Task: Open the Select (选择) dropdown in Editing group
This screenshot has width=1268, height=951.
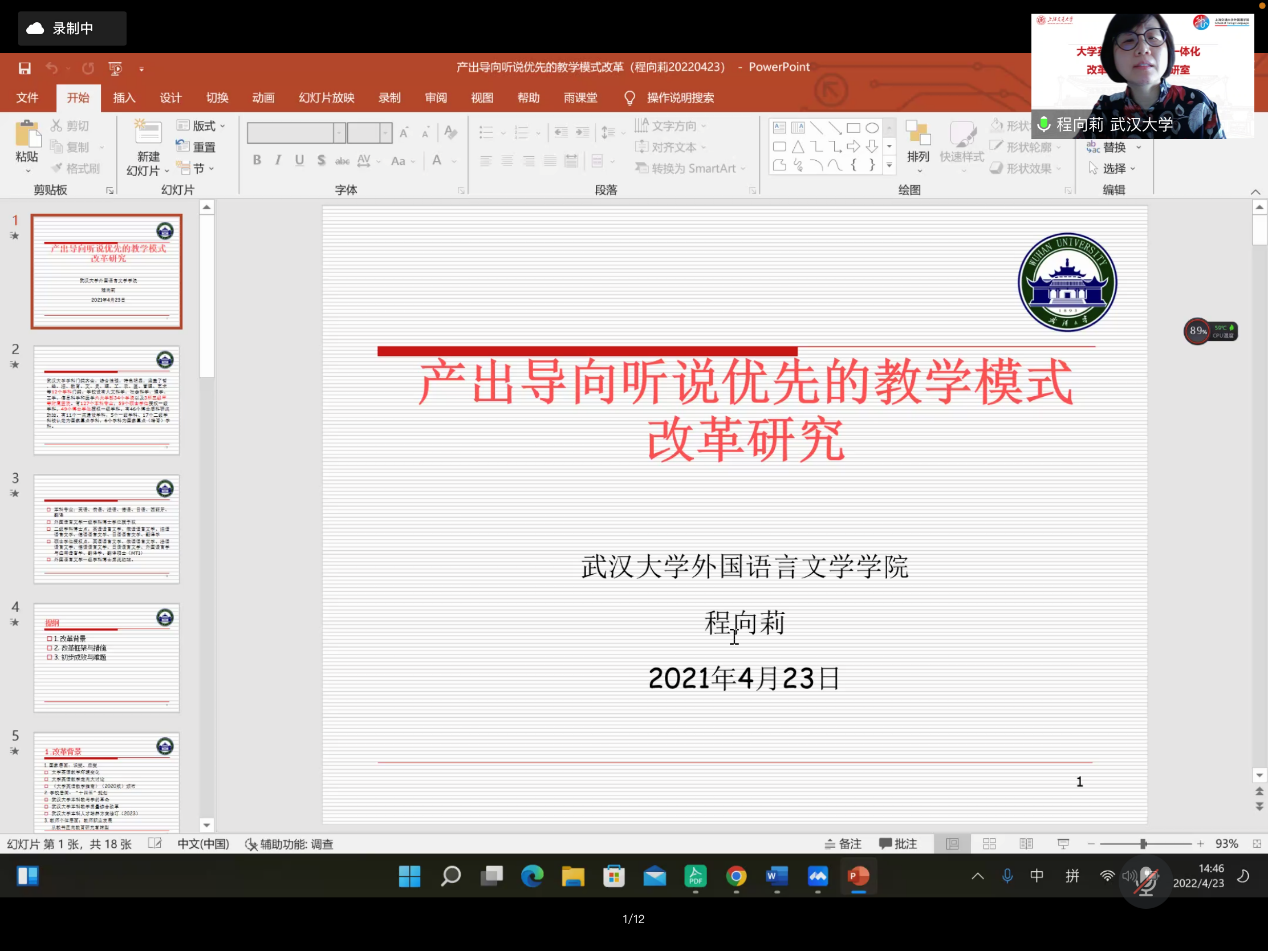Action: 1114,169
